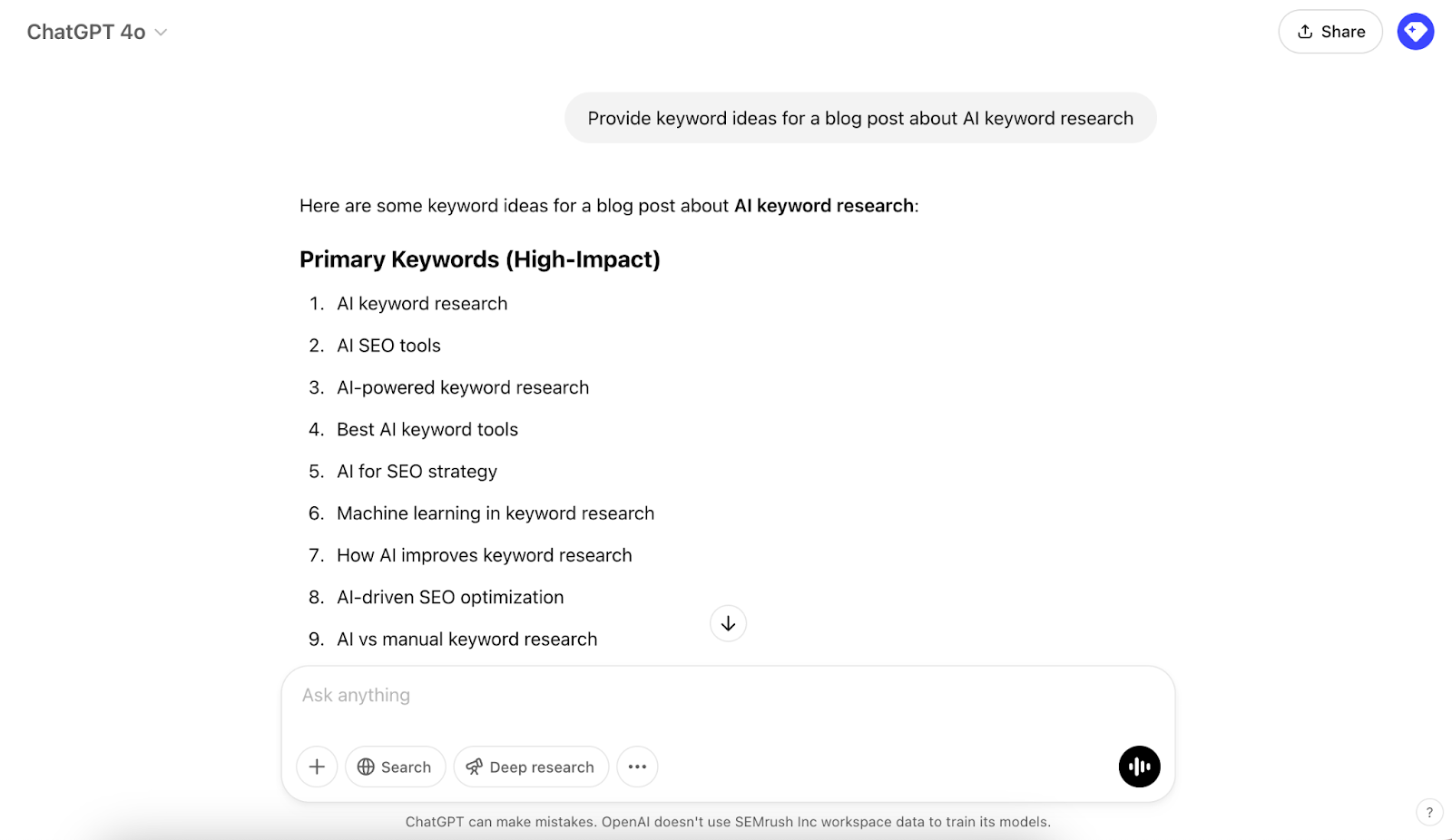Screen dimensions: 1452x840
Task: Click the Share button
Action: click(x=1330, y=31)
